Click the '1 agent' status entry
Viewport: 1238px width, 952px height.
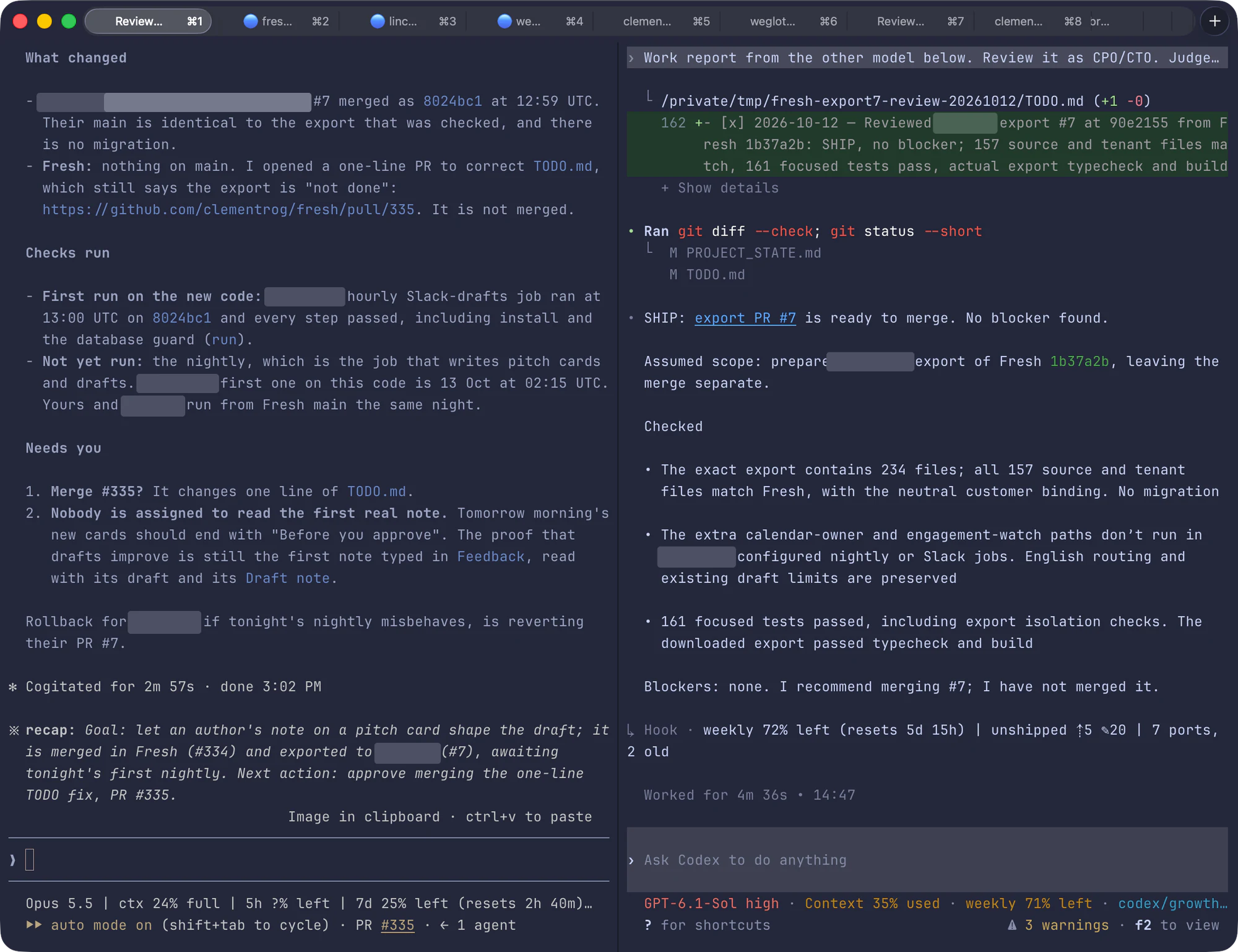[486, 925]
